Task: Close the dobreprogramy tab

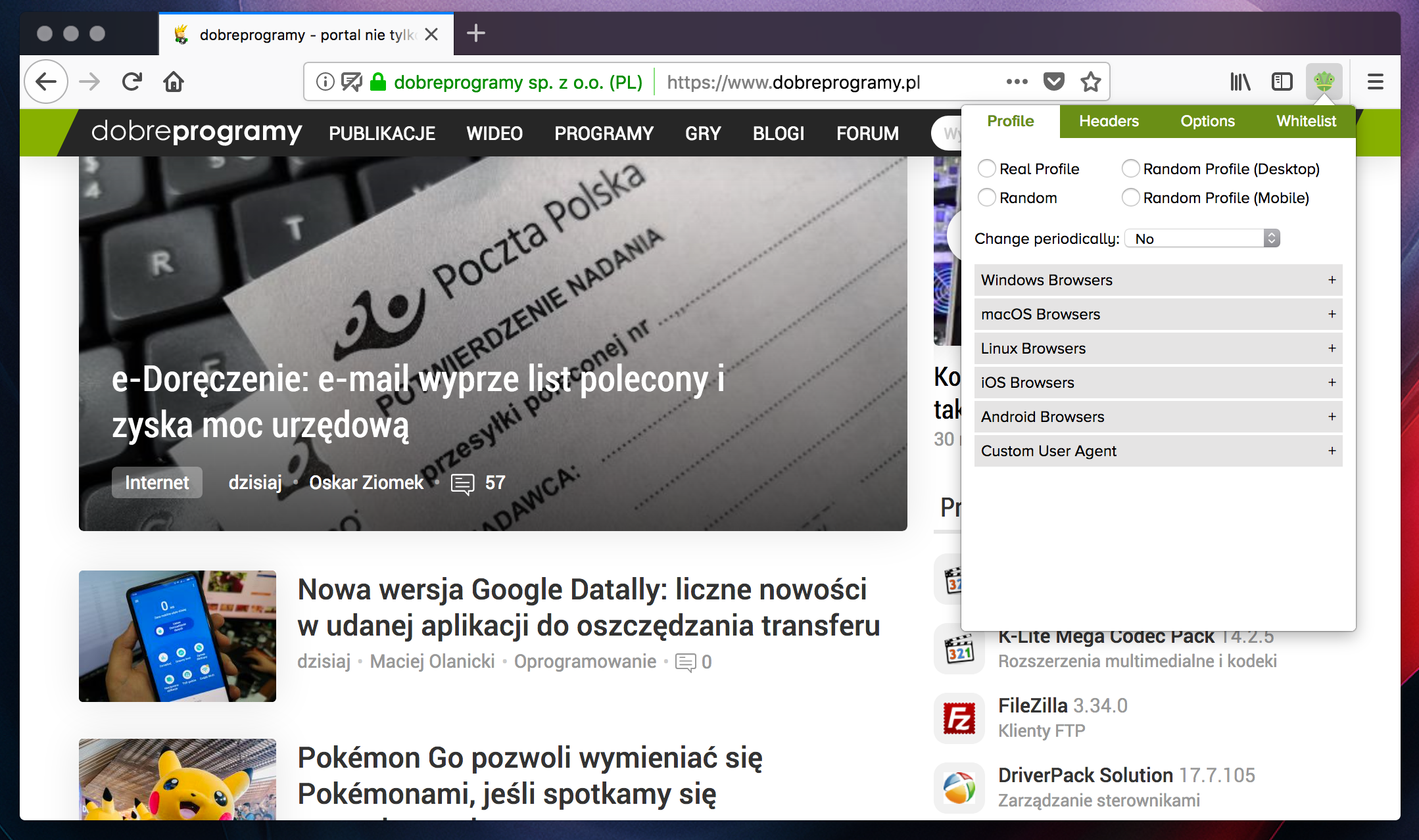Action: [x=431, y=34]
